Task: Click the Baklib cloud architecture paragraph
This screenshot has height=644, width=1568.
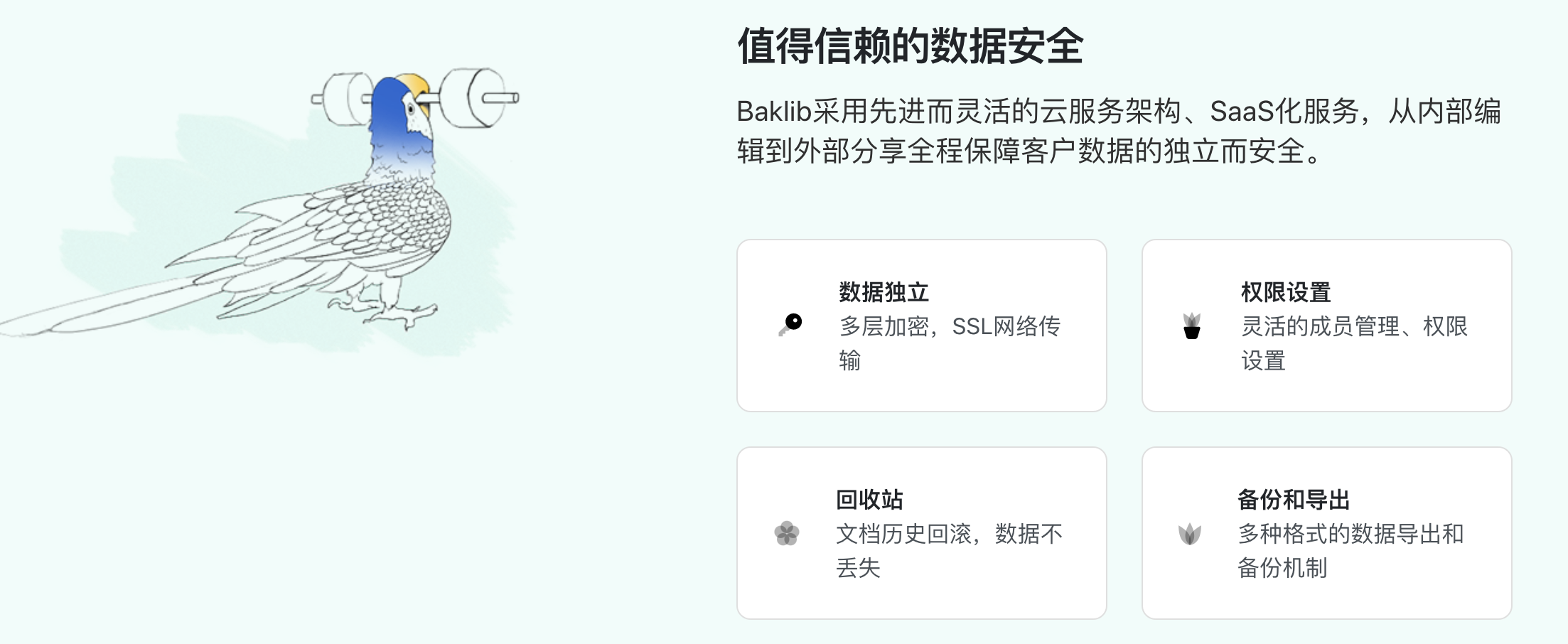Action: [x=1119, y=131]
